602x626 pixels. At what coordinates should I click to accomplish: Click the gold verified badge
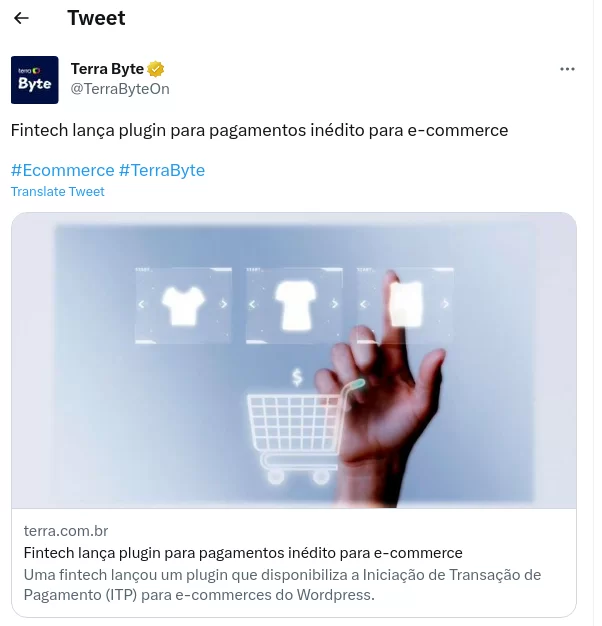(156, 69)
